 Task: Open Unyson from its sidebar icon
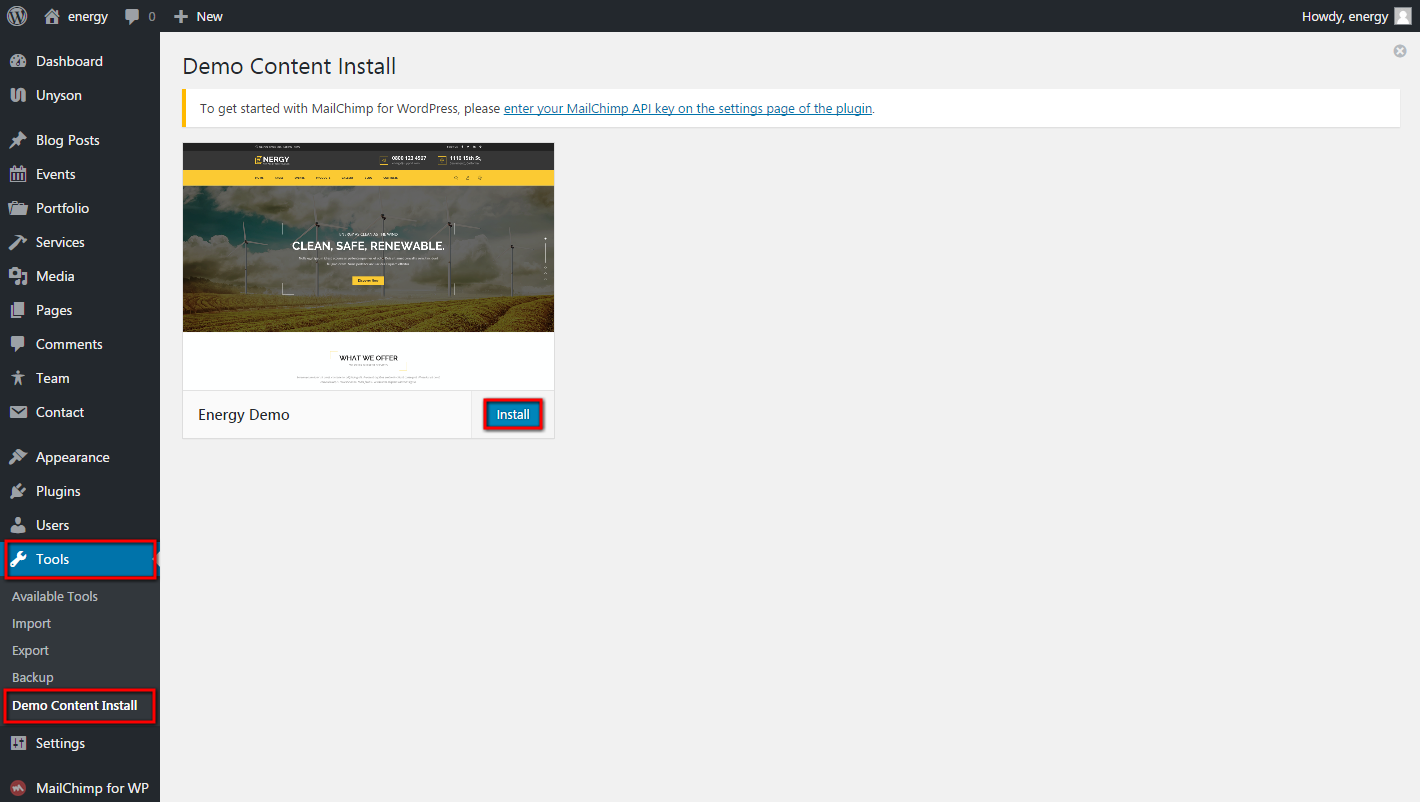coord(18,95)
